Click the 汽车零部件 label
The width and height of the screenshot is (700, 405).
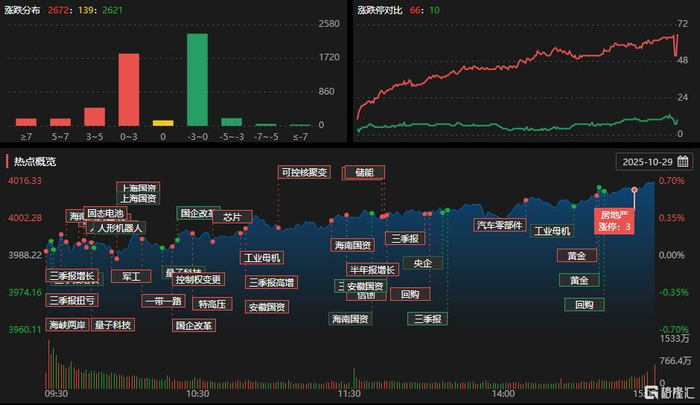pyautogui.click(x=500, y=225)
